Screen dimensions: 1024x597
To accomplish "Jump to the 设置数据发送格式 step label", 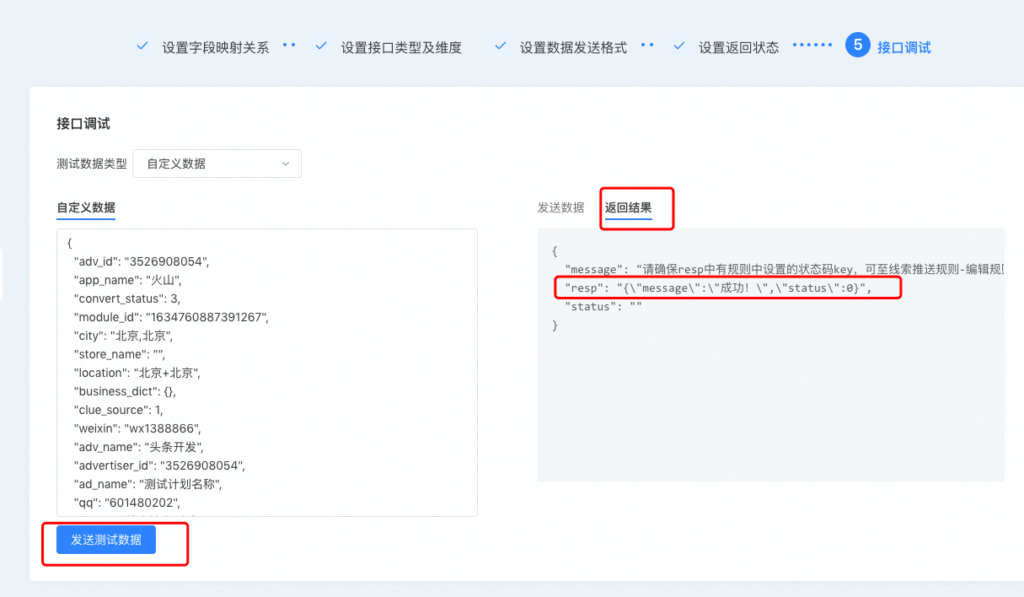I will tap(573, 47).
